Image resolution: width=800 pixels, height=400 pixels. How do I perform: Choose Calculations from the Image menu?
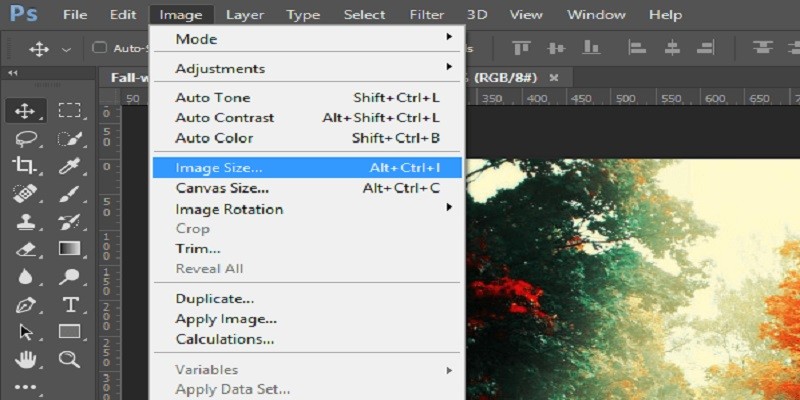307,339
